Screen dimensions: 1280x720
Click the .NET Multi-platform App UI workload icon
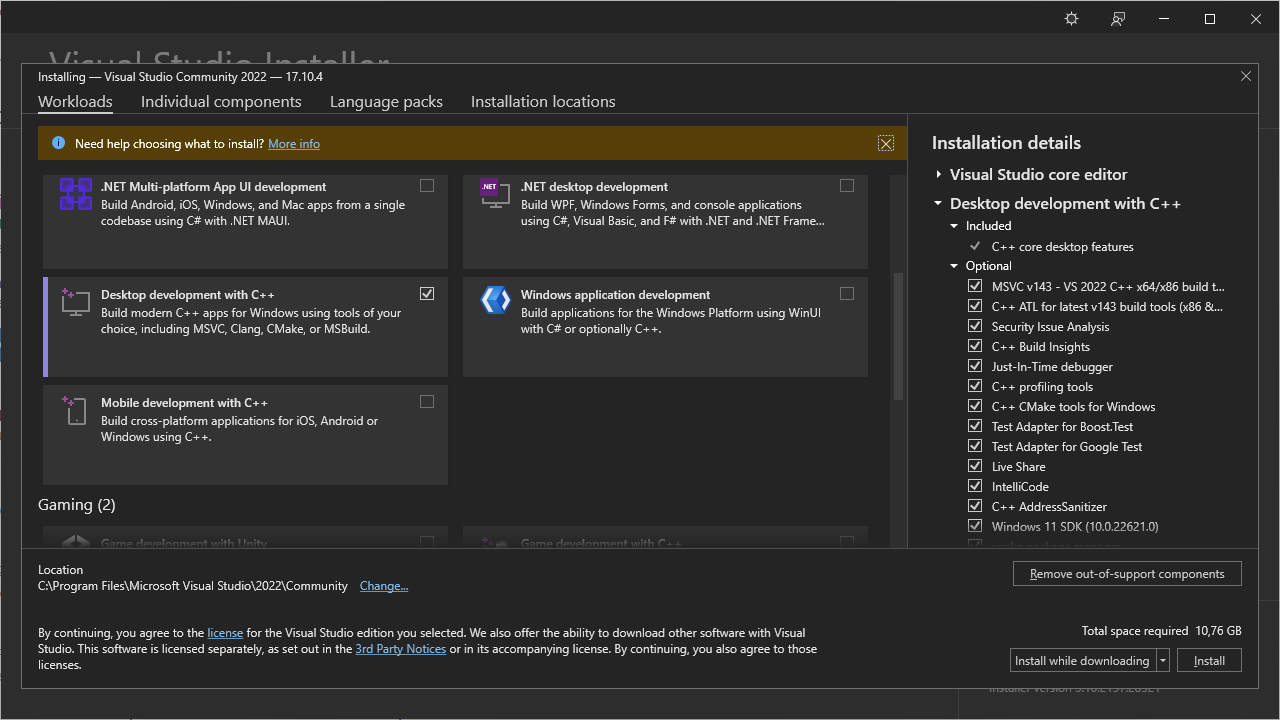(76, 194)
